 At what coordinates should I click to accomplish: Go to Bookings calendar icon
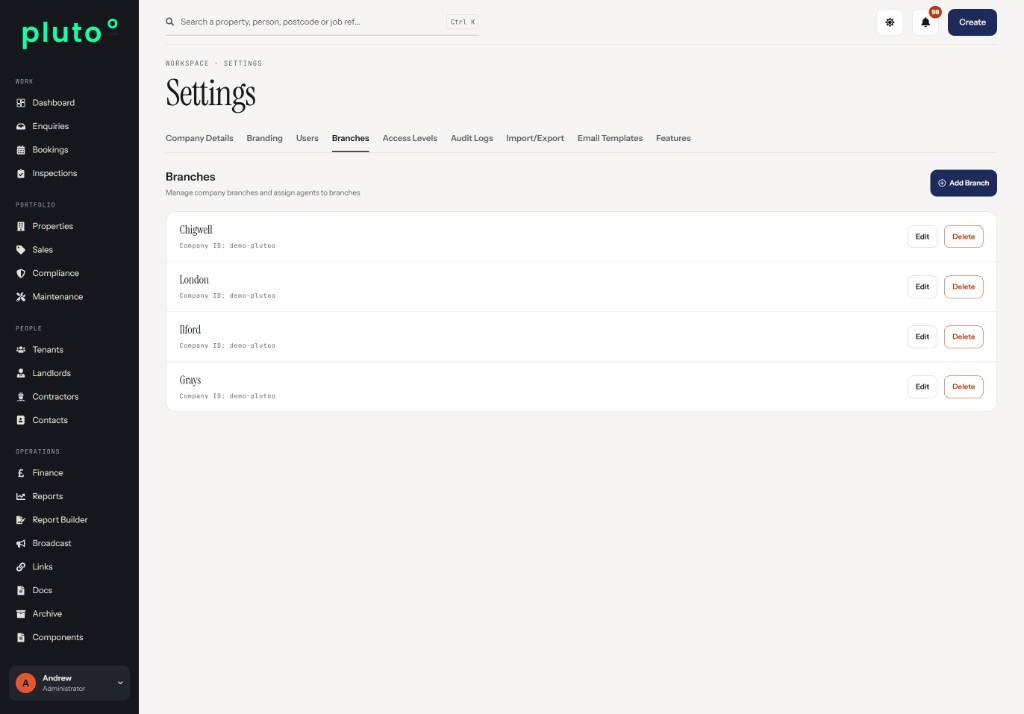[21, 150]
